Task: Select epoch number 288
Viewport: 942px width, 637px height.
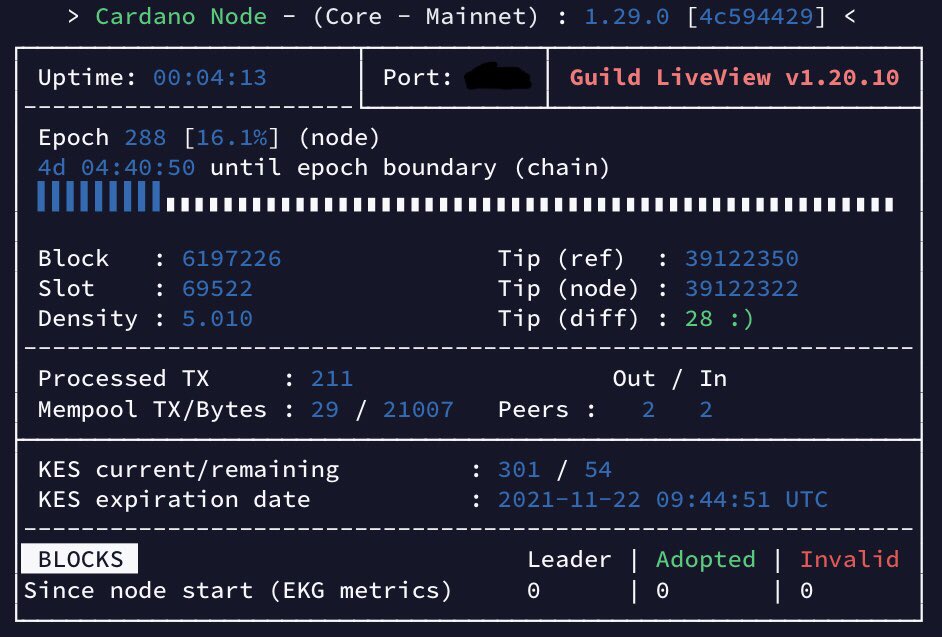Action: point(145,138)
